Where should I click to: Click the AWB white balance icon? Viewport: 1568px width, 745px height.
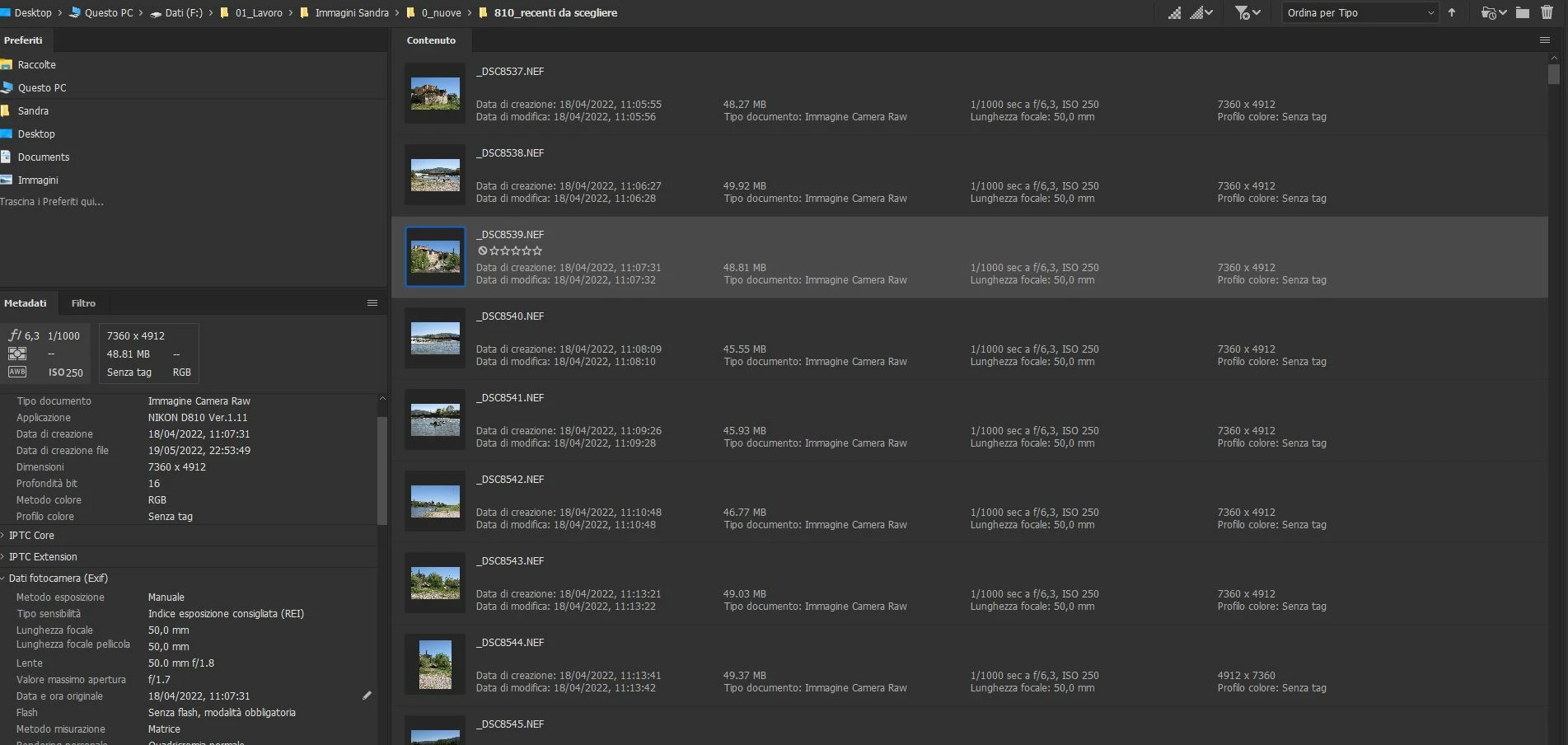pyautogui.click(x=17, y=372)
